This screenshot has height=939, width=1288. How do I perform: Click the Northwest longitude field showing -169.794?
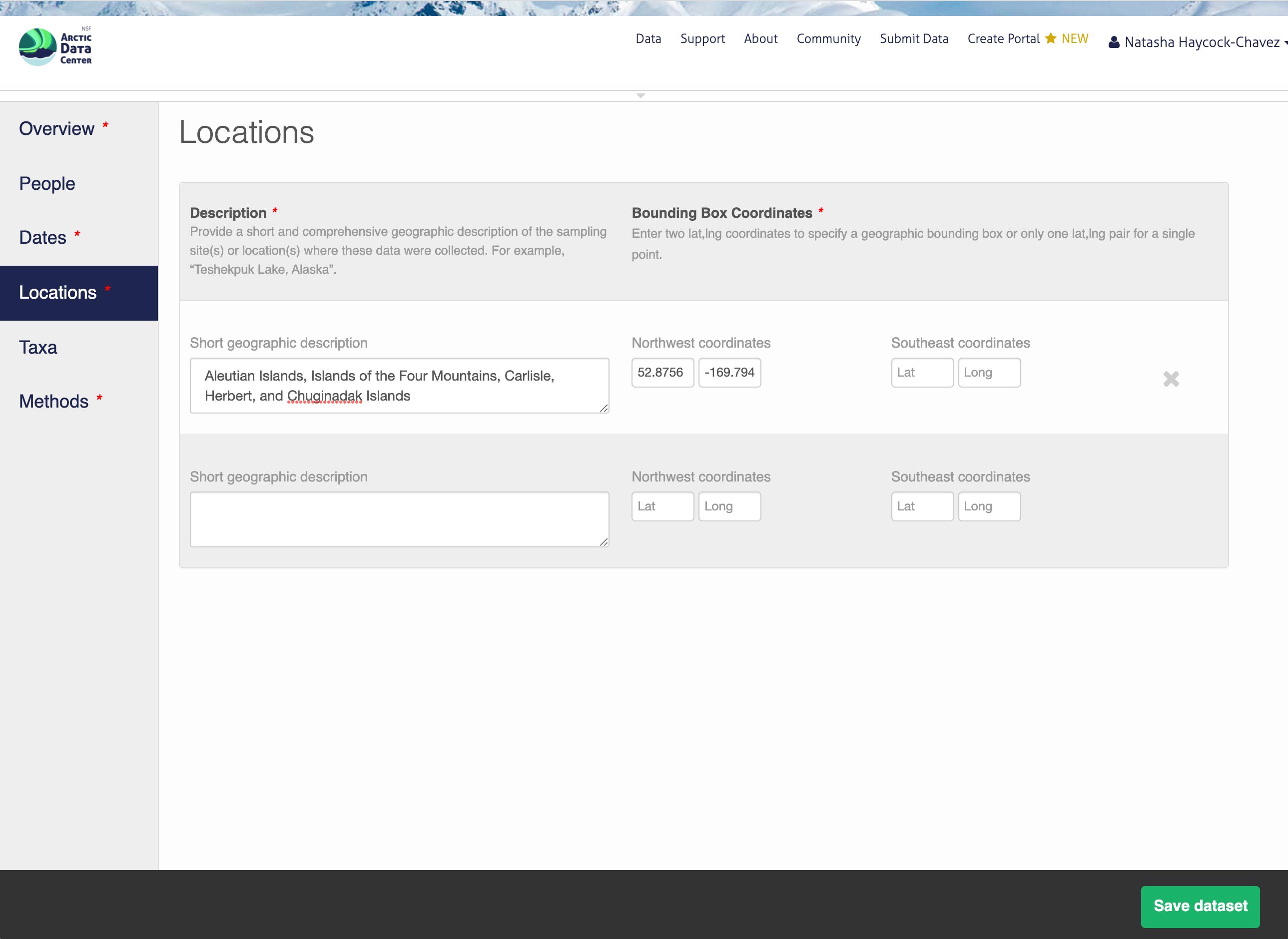(x=729, y=373)
